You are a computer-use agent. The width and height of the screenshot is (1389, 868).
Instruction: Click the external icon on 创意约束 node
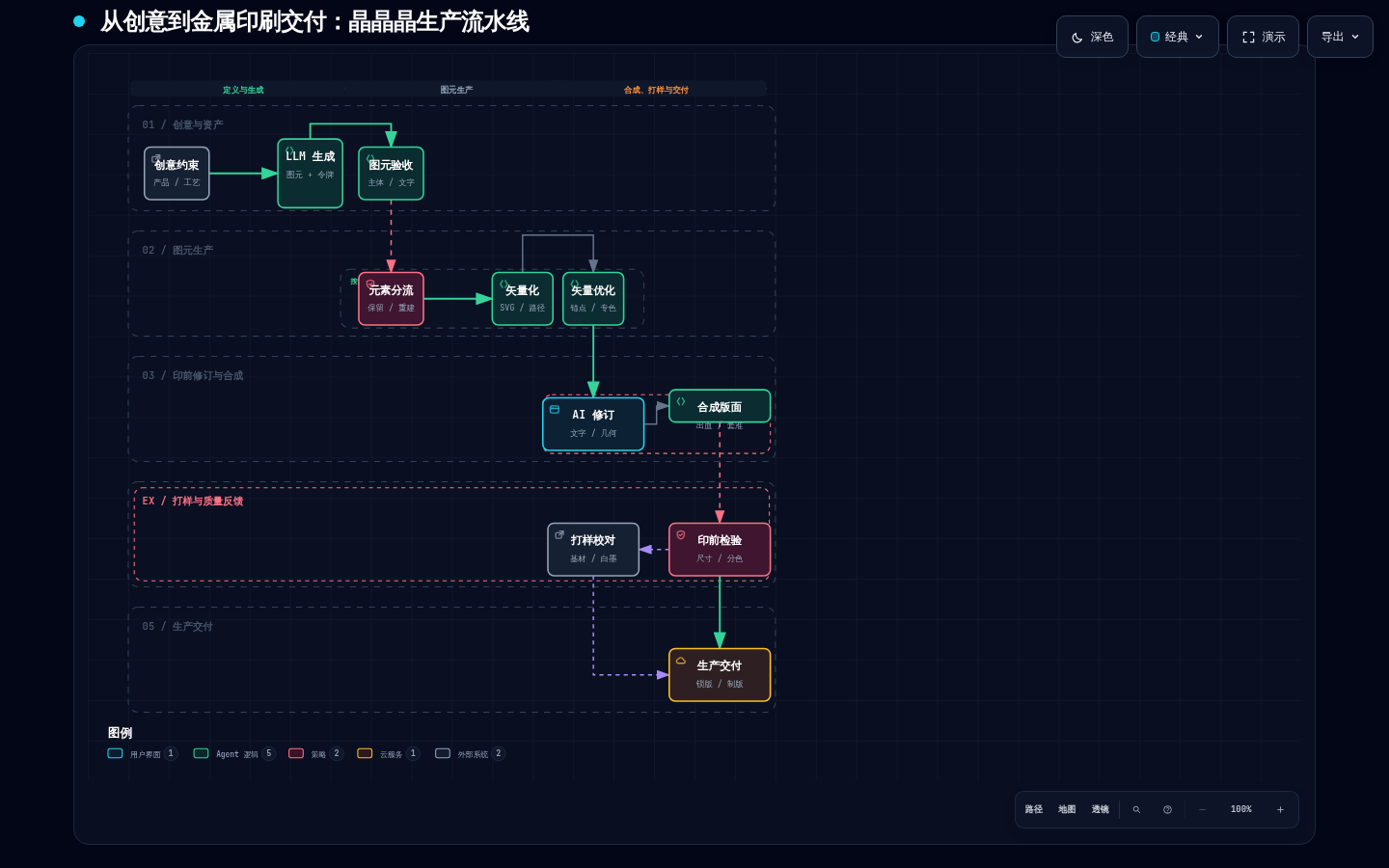pos(156,158)
